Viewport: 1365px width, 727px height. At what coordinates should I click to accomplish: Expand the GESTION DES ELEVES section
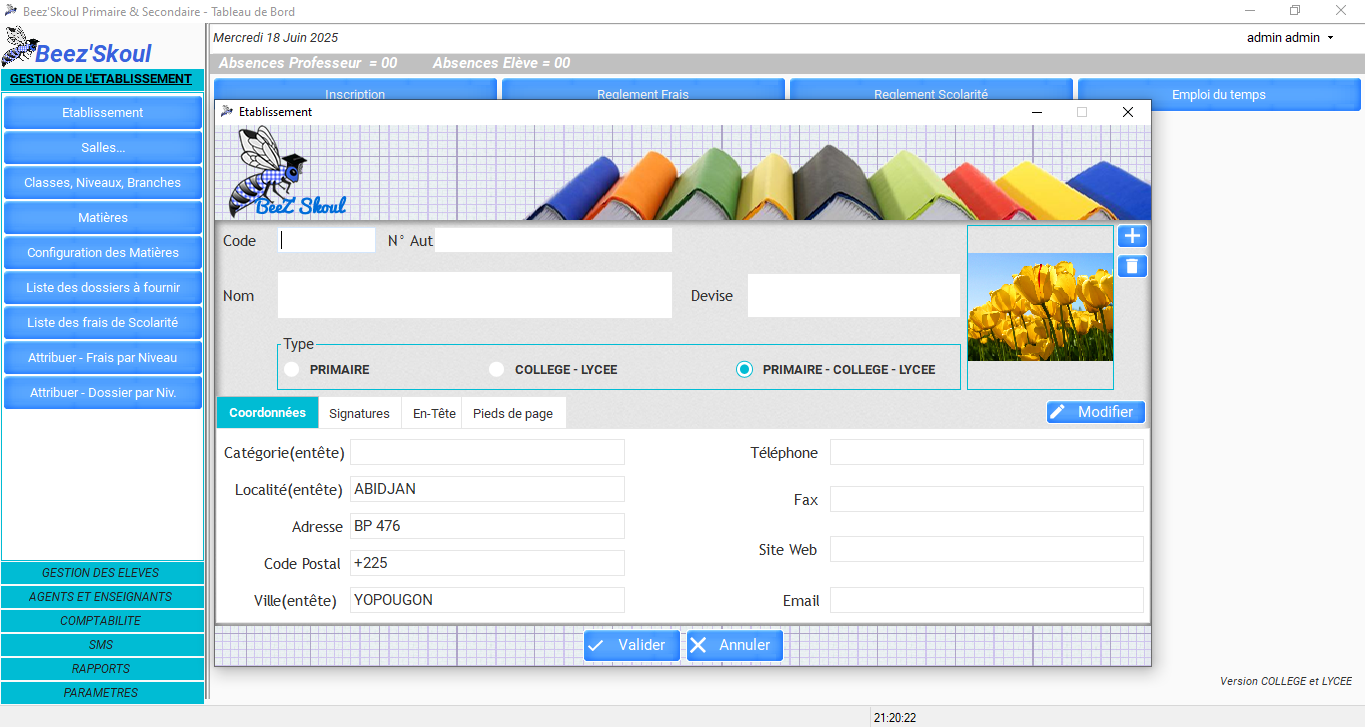[101, 573]
